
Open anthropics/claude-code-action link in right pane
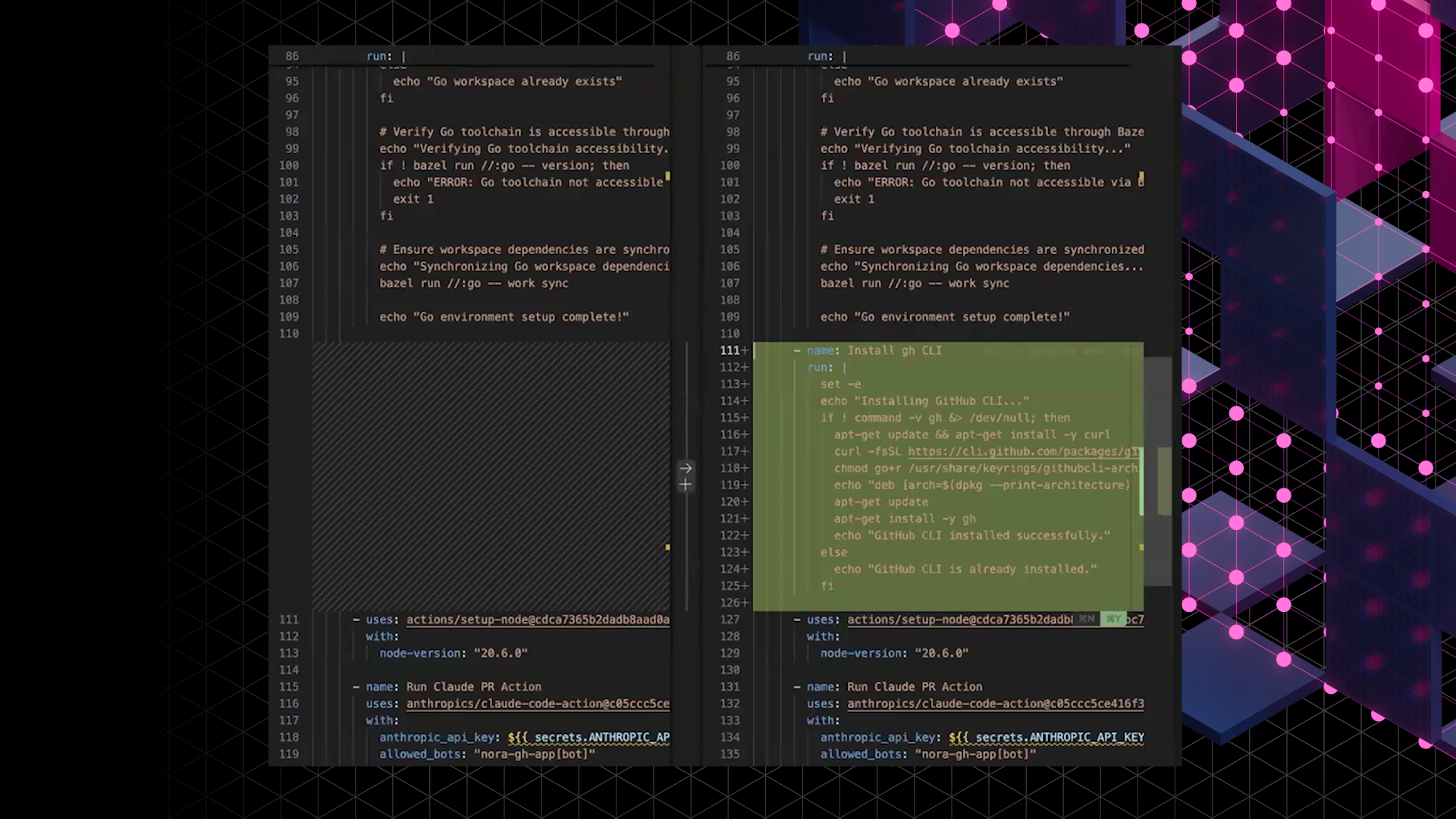[x=995, y=704]
